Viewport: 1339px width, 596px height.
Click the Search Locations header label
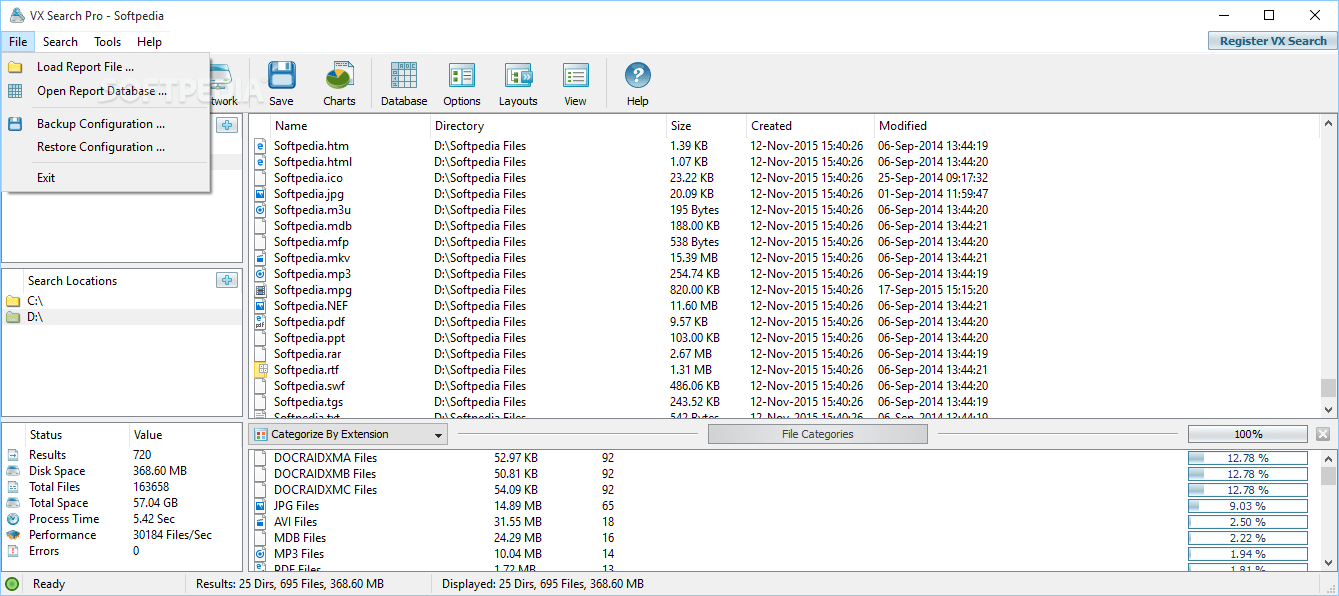[x=72, y=281]
